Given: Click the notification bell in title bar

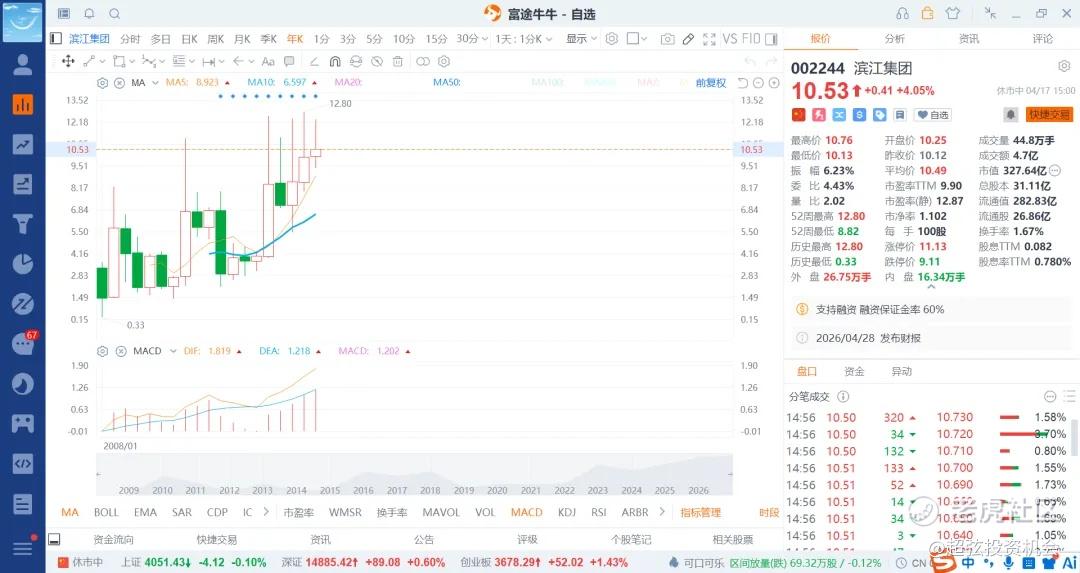Looking at the screenshot, I should (90, 14).
